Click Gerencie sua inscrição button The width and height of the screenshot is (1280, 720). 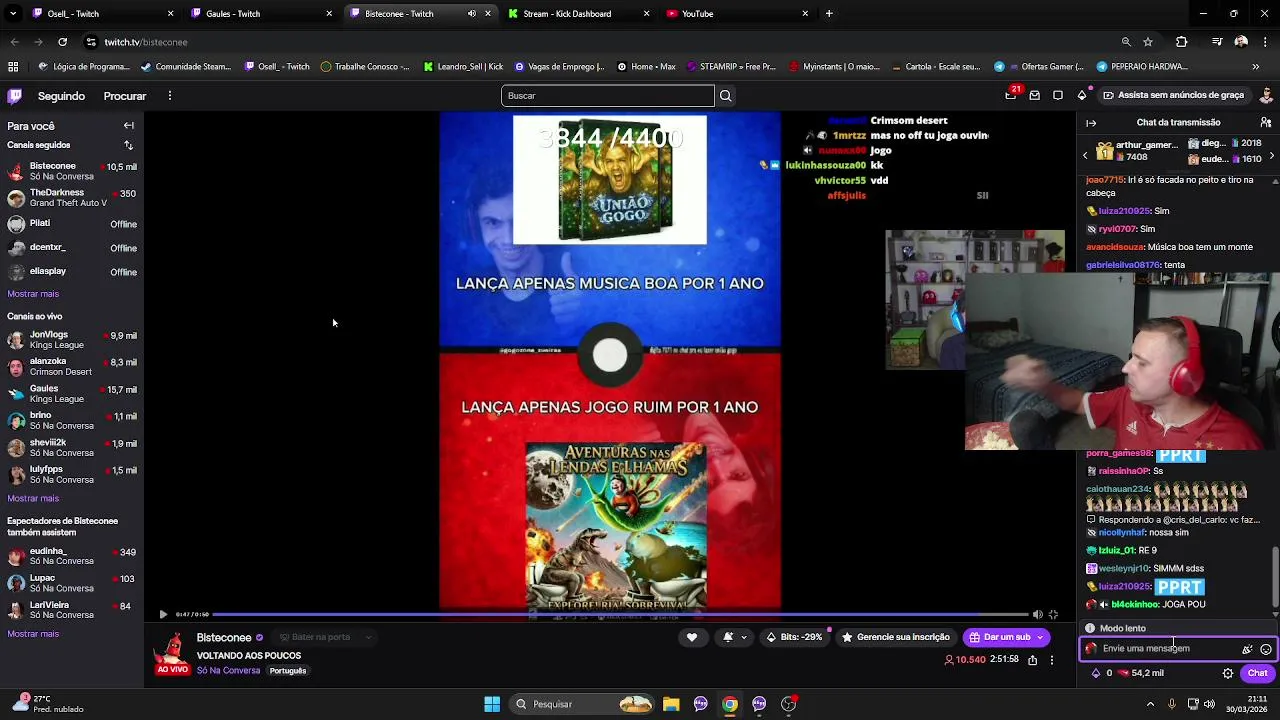tap(895, 637)
